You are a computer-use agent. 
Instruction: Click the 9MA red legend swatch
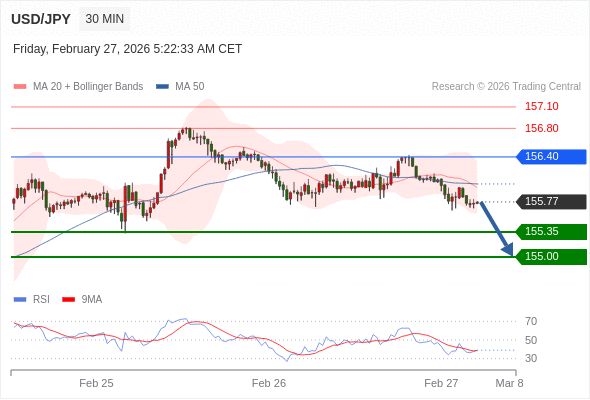(x=68, y=300)
